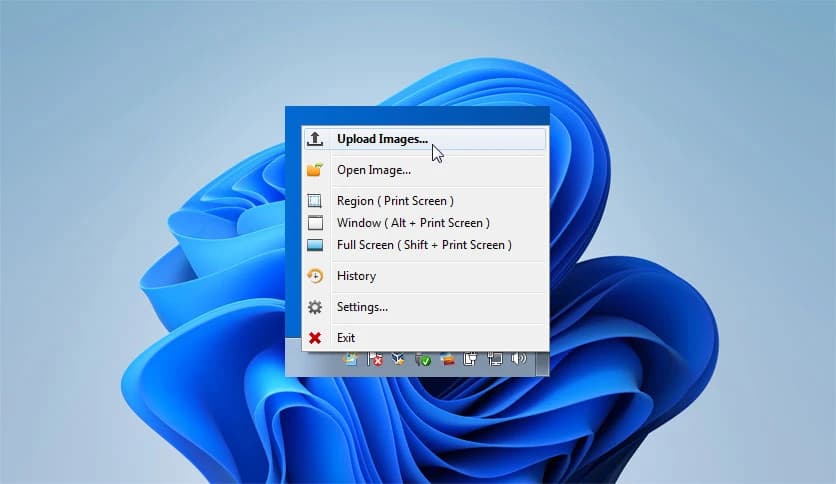Open Settings... from the context menu
This screenshot has width=836, height=484.
click(x=424, y=307)
